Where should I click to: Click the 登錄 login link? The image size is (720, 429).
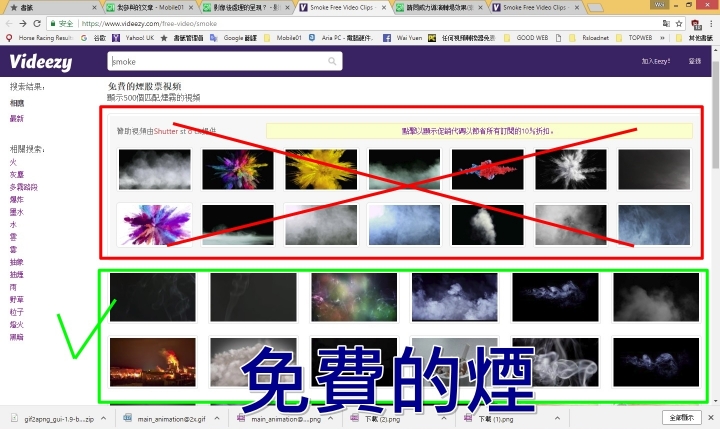[695, 61]
